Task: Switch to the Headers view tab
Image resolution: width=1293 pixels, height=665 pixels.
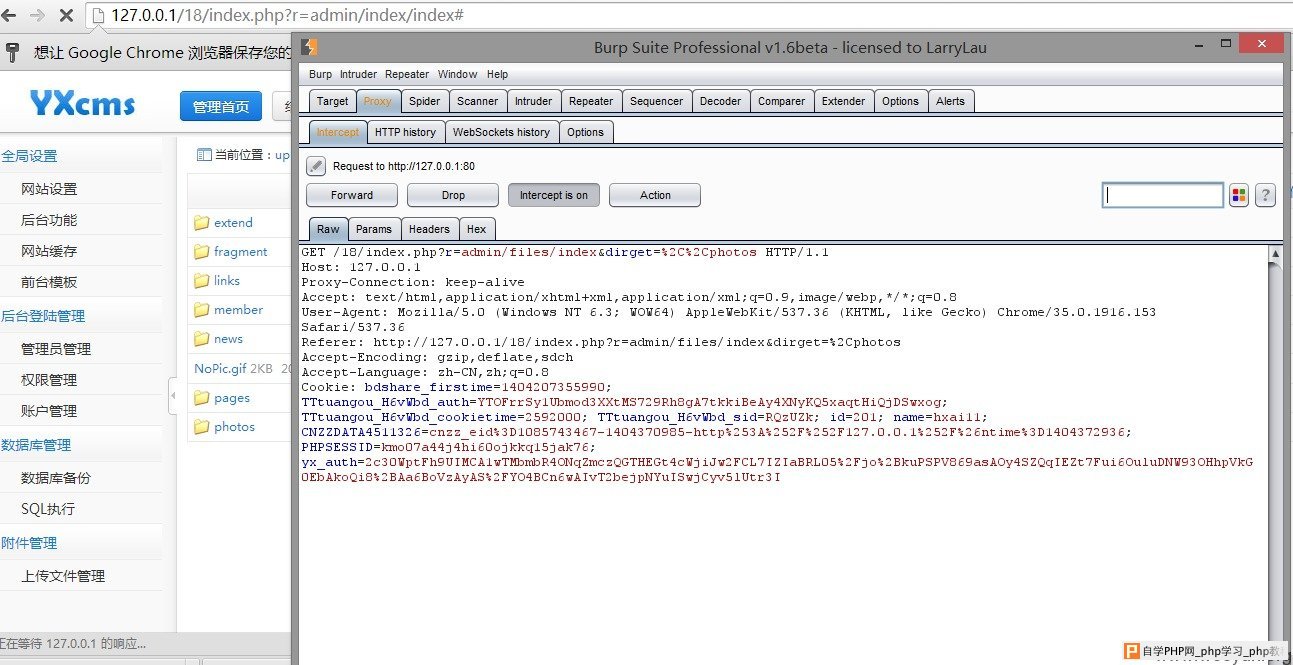Action: (x=430, y=229)
